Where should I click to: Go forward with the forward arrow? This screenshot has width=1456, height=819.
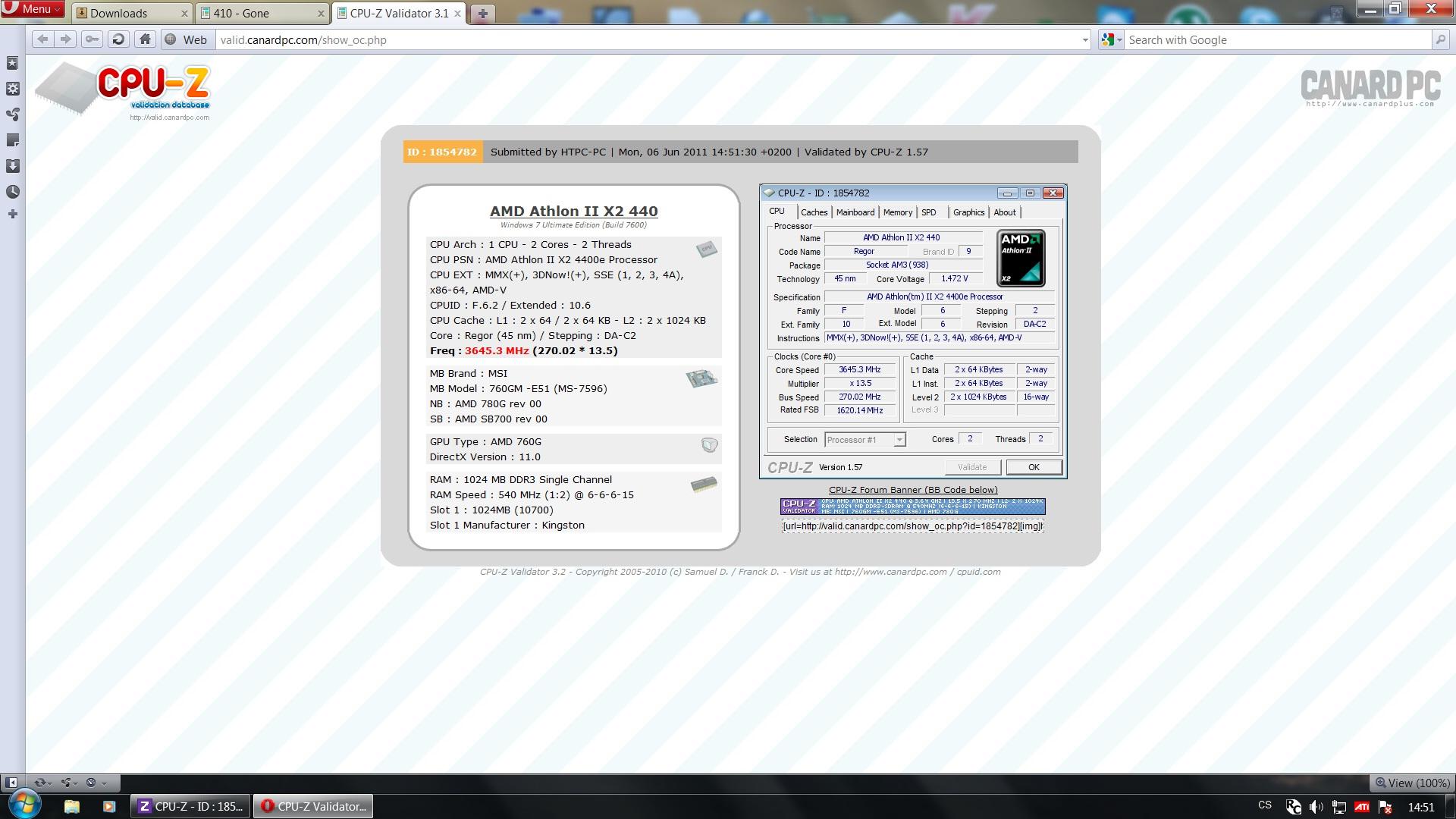pos(66,39)
